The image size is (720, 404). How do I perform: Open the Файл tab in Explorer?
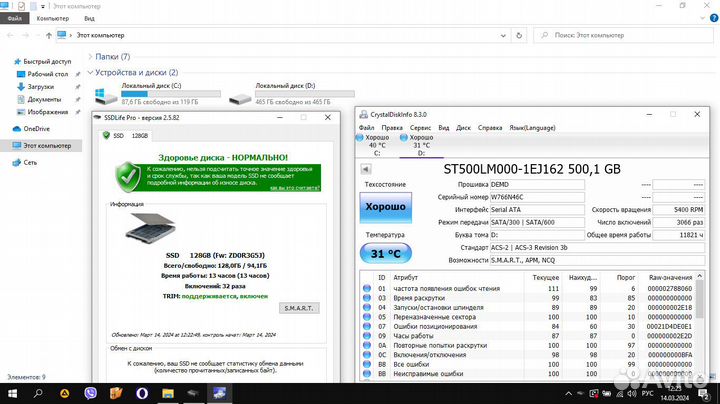coord(15,18)
